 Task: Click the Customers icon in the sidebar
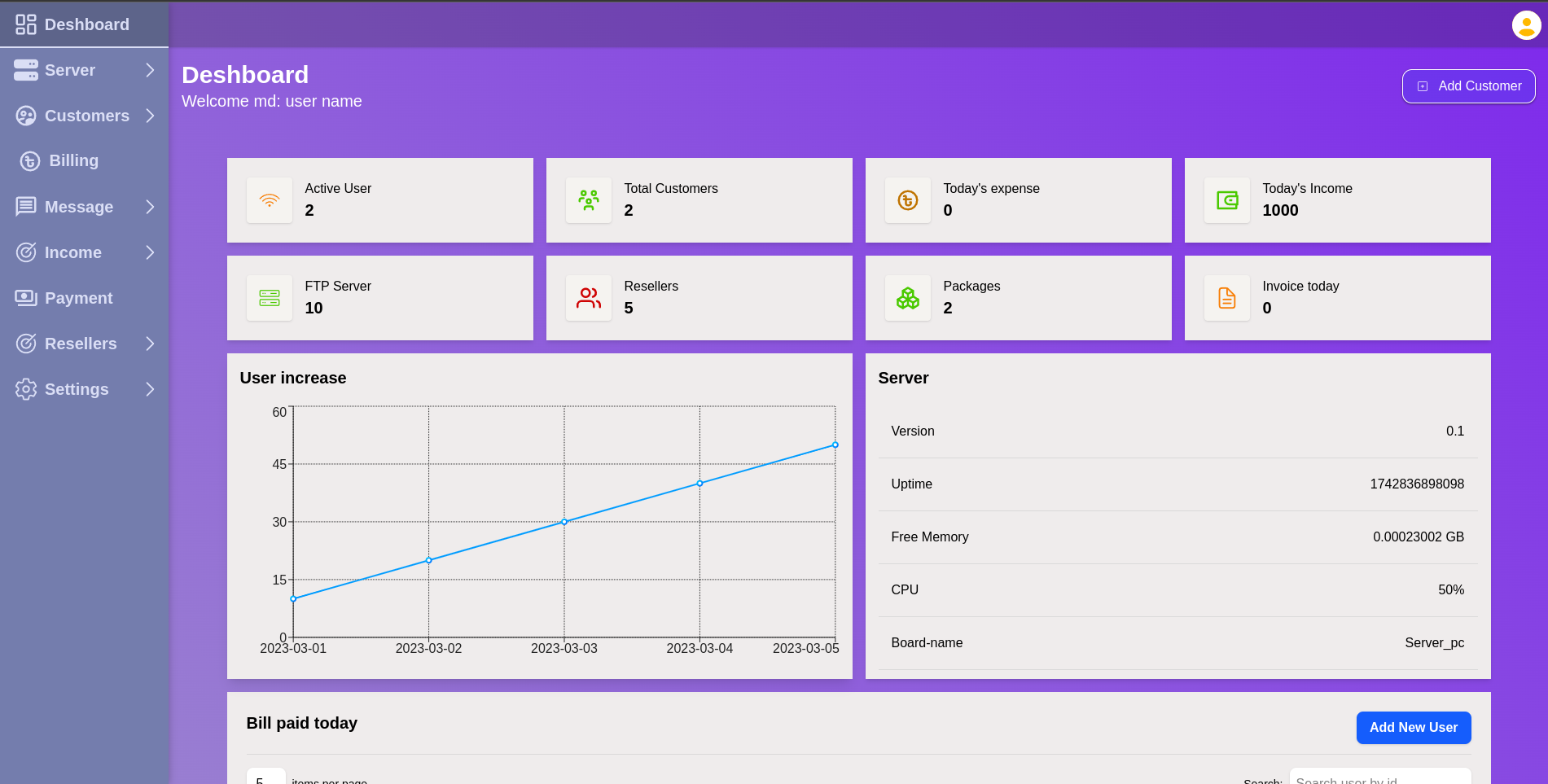[x=25, y=116]
